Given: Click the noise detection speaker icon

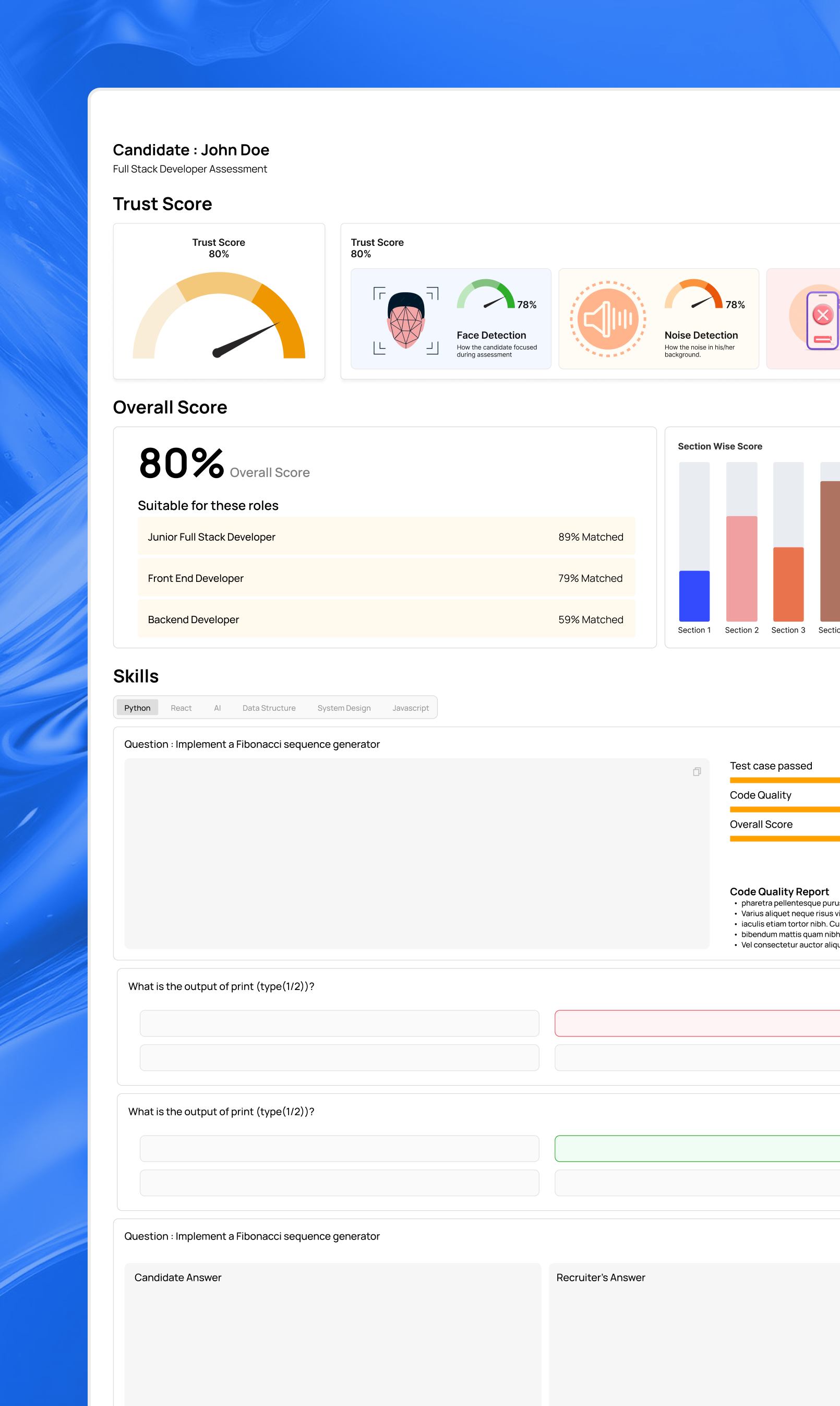Looking at the screenshot, I should 608,319.
